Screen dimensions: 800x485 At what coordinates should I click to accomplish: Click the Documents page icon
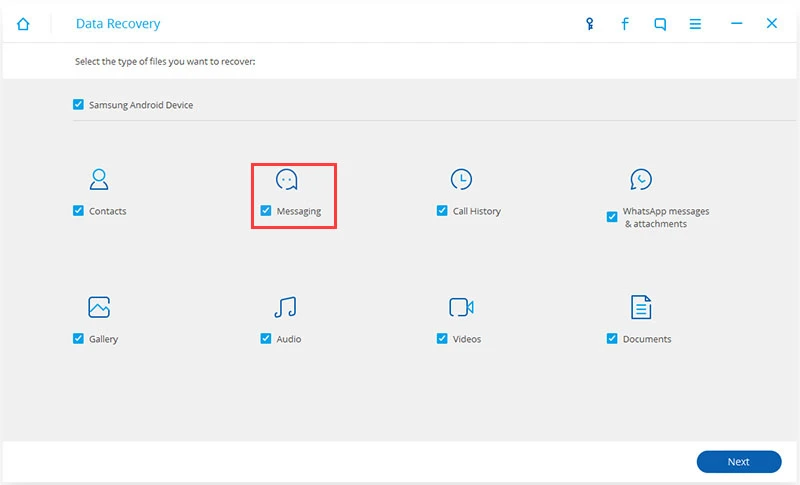pos(641,307)
